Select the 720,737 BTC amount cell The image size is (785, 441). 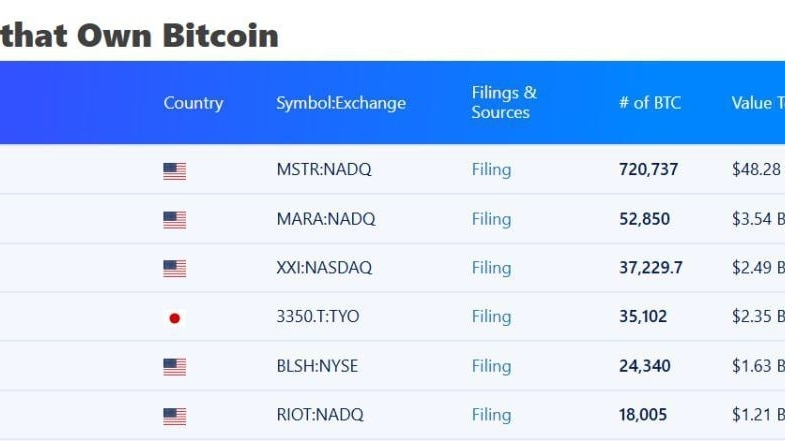tap(648, 169)
